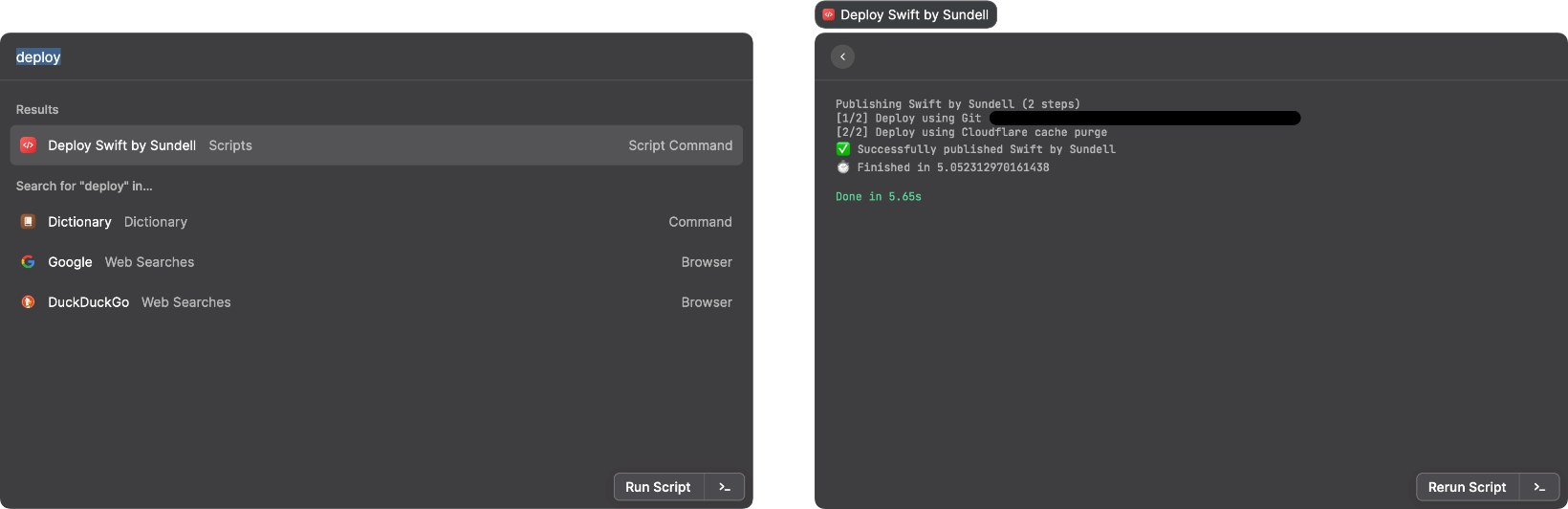This screenshot has height=509, width=1568.
Task: Click the search field containing "deploy"
Action: [377, 57]
